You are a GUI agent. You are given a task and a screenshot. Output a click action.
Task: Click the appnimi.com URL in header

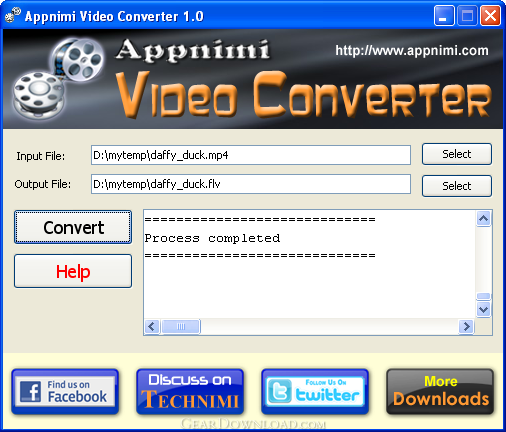412,51
